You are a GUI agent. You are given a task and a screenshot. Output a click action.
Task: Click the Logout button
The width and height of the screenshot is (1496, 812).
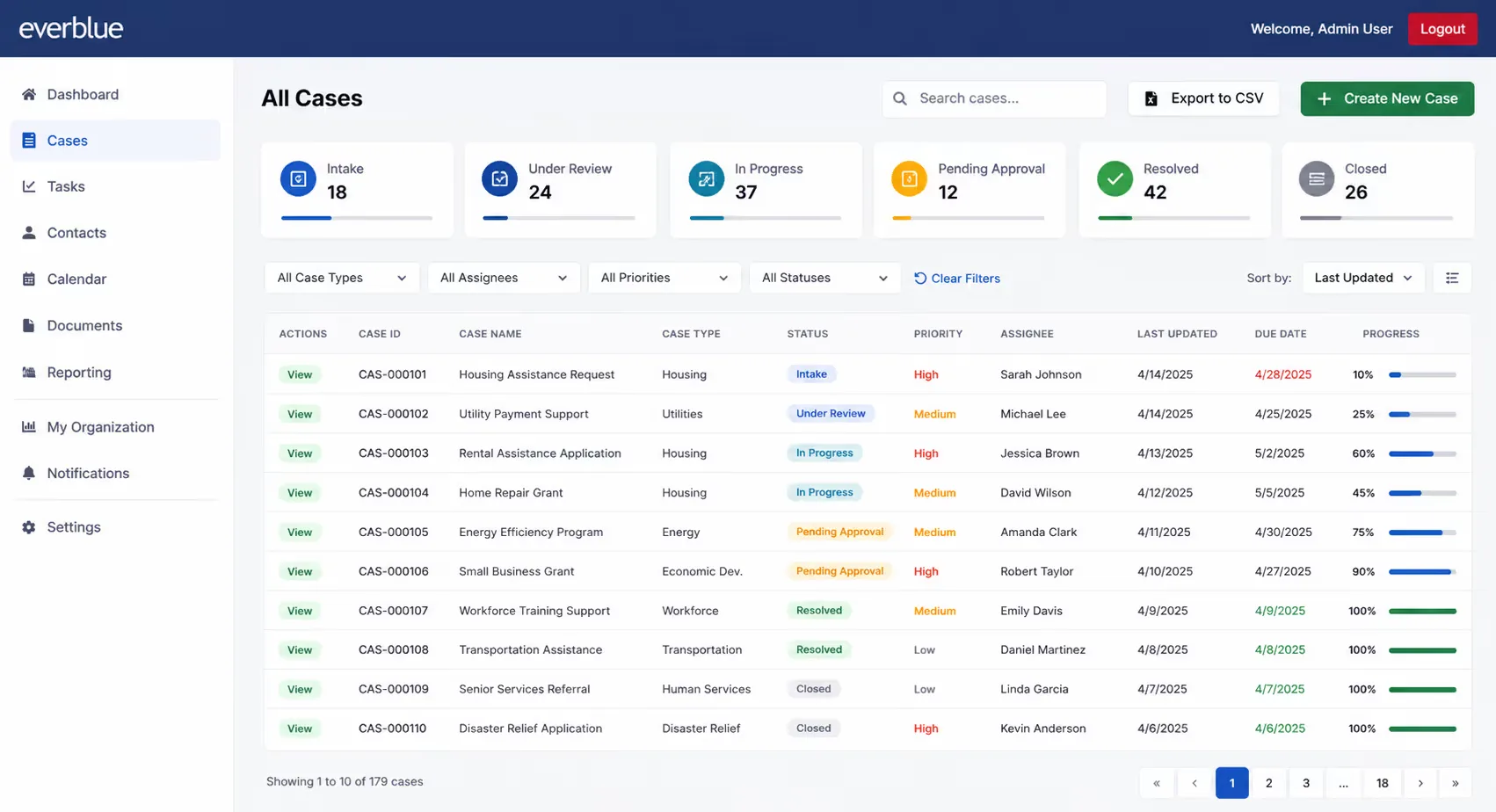coord(1442,29)
